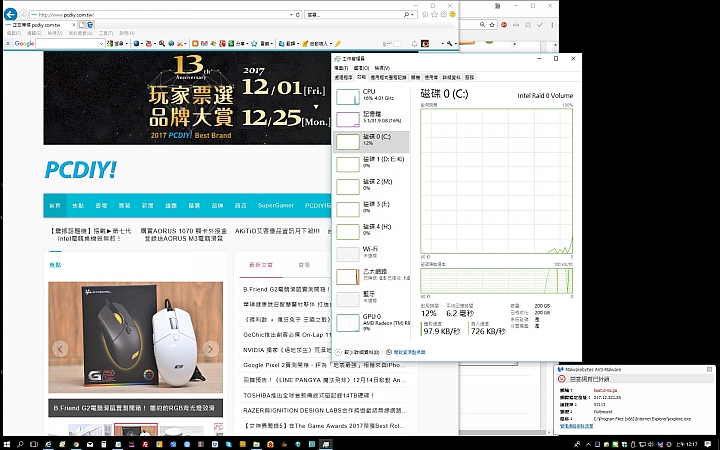720x450 pixels.
Task: Open the Windows Start button
Action: (x=6, y=444)
